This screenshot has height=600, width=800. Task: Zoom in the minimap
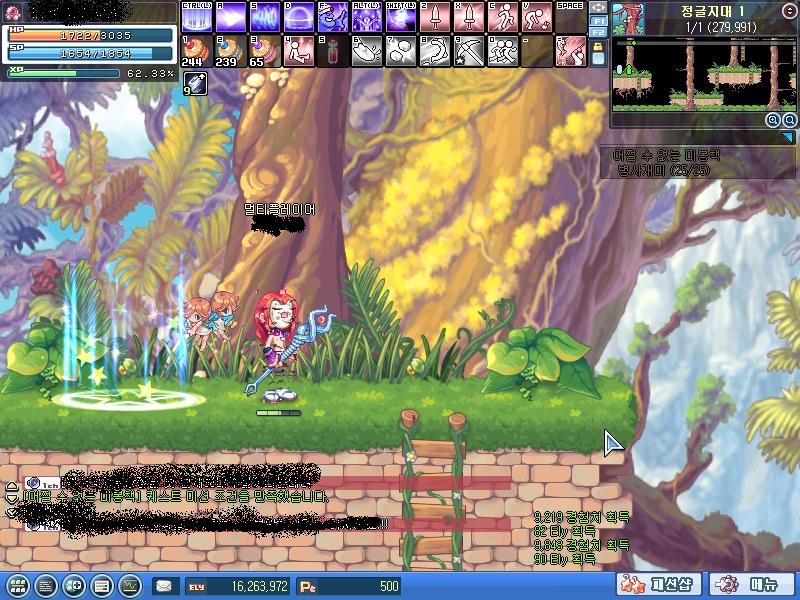(x=773, y=120)
